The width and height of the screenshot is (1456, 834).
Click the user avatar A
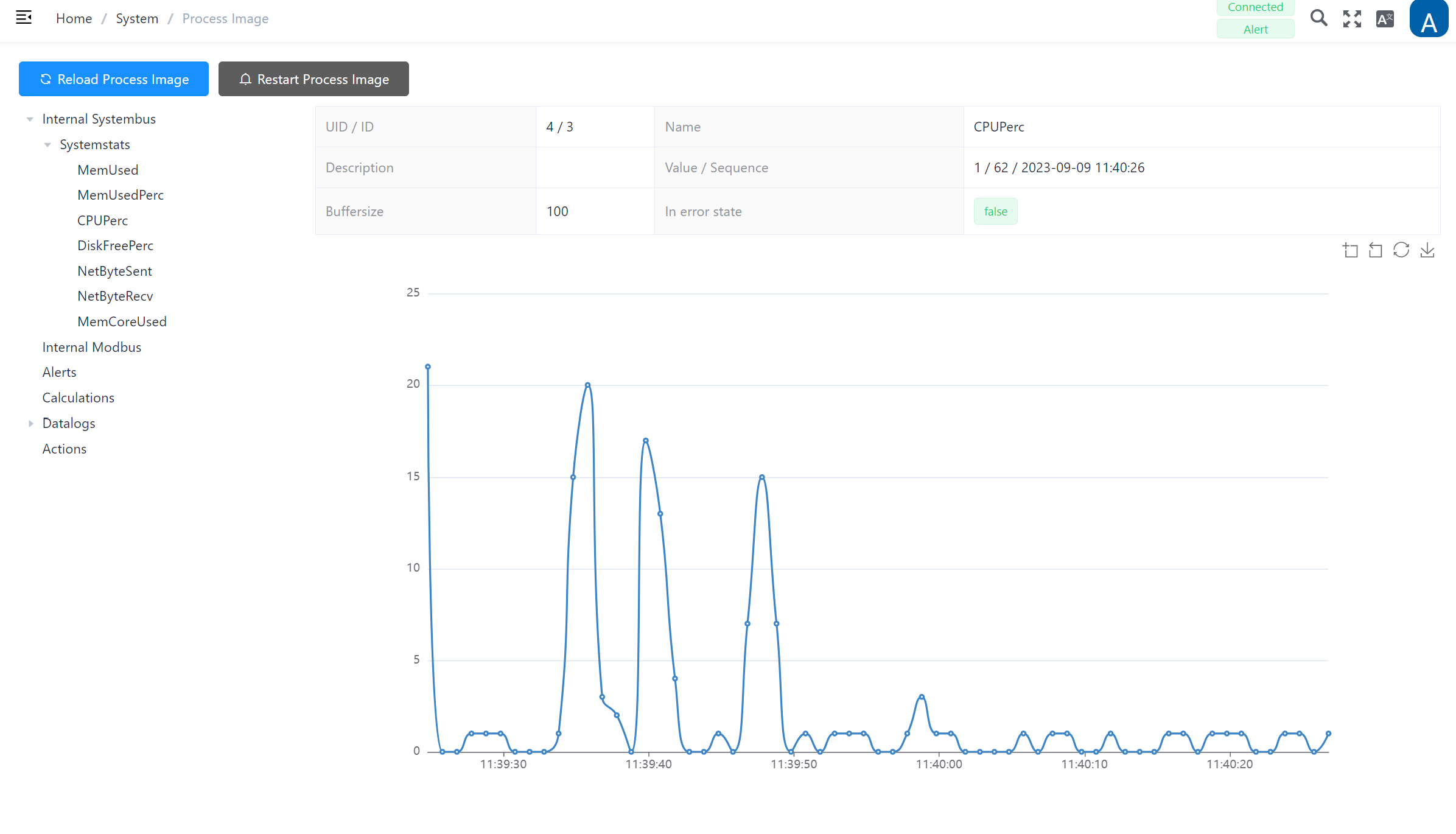click(x=1428, y=20)
